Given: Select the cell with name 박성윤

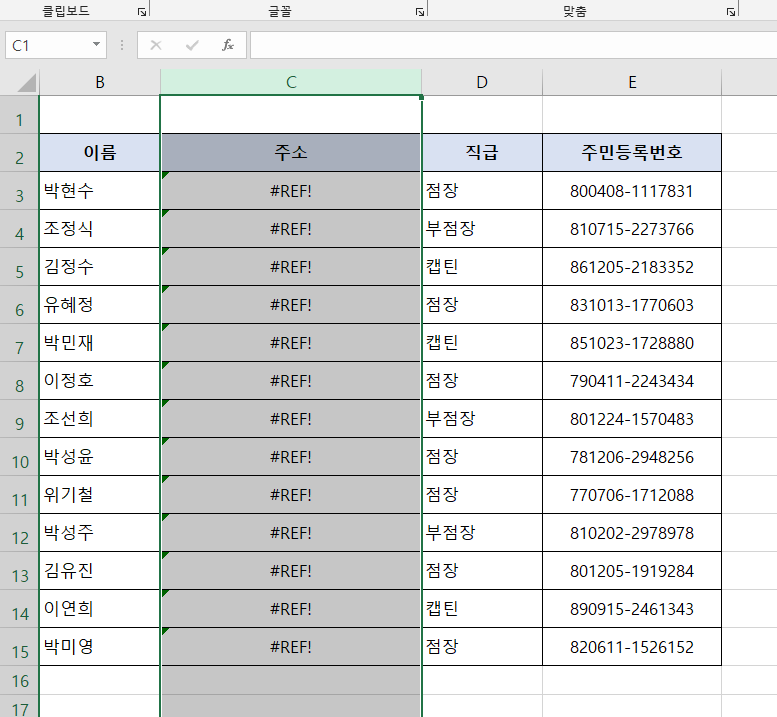Looking at the screenshot, I should click(x=100, y=457).
